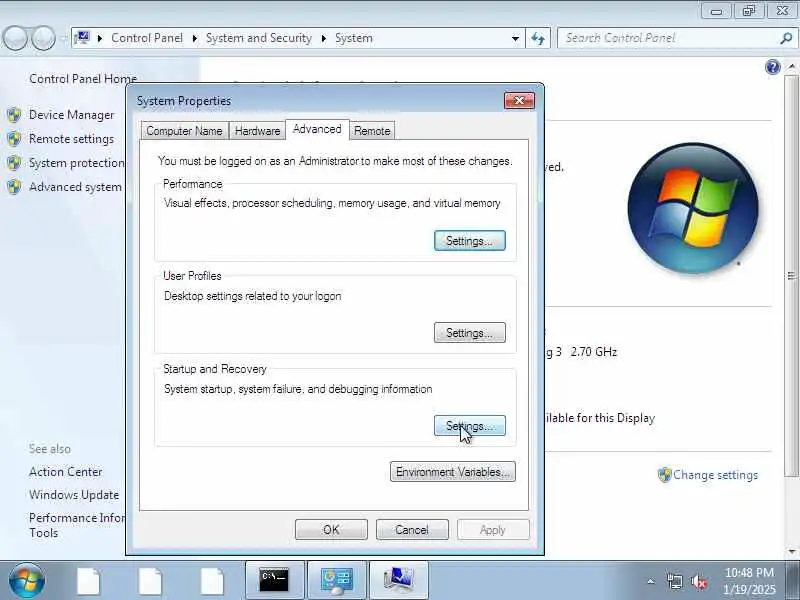800x600 pixels.
Task: Click Control Panel breadcrumb
Action: click(x=147, y=38)
